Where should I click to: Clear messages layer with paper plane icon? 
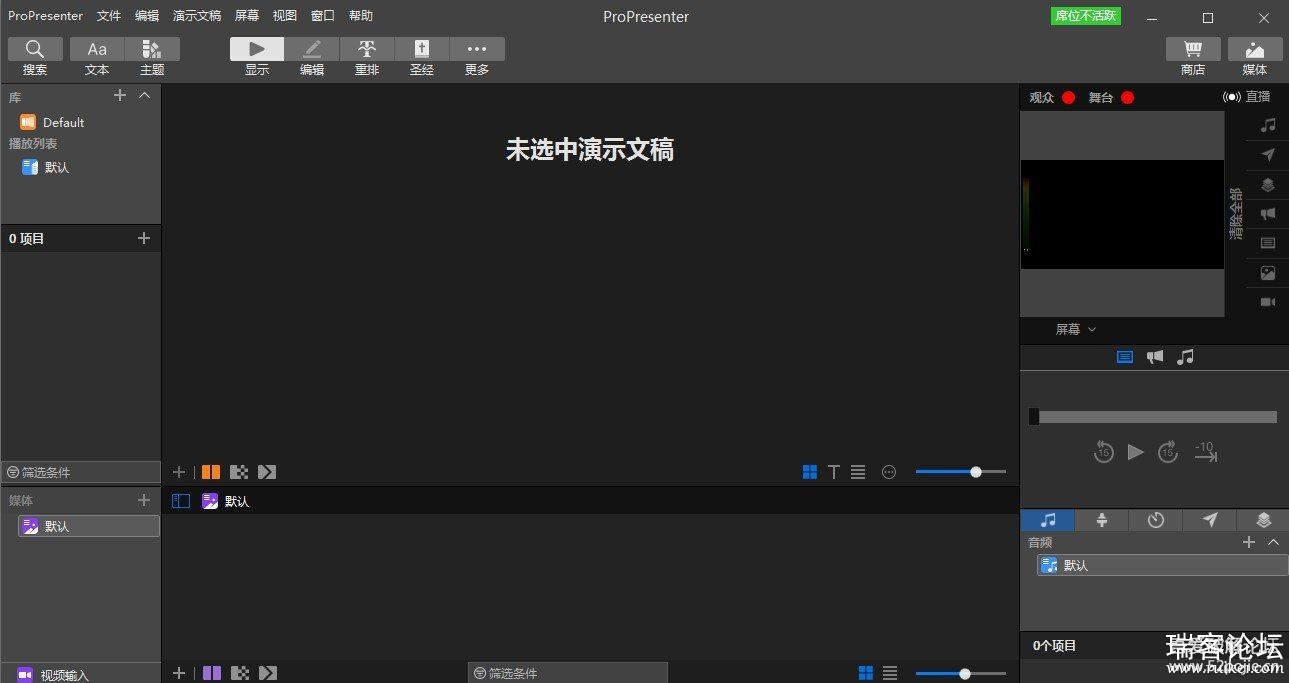pyautogui.click(x=1268, y=155)
